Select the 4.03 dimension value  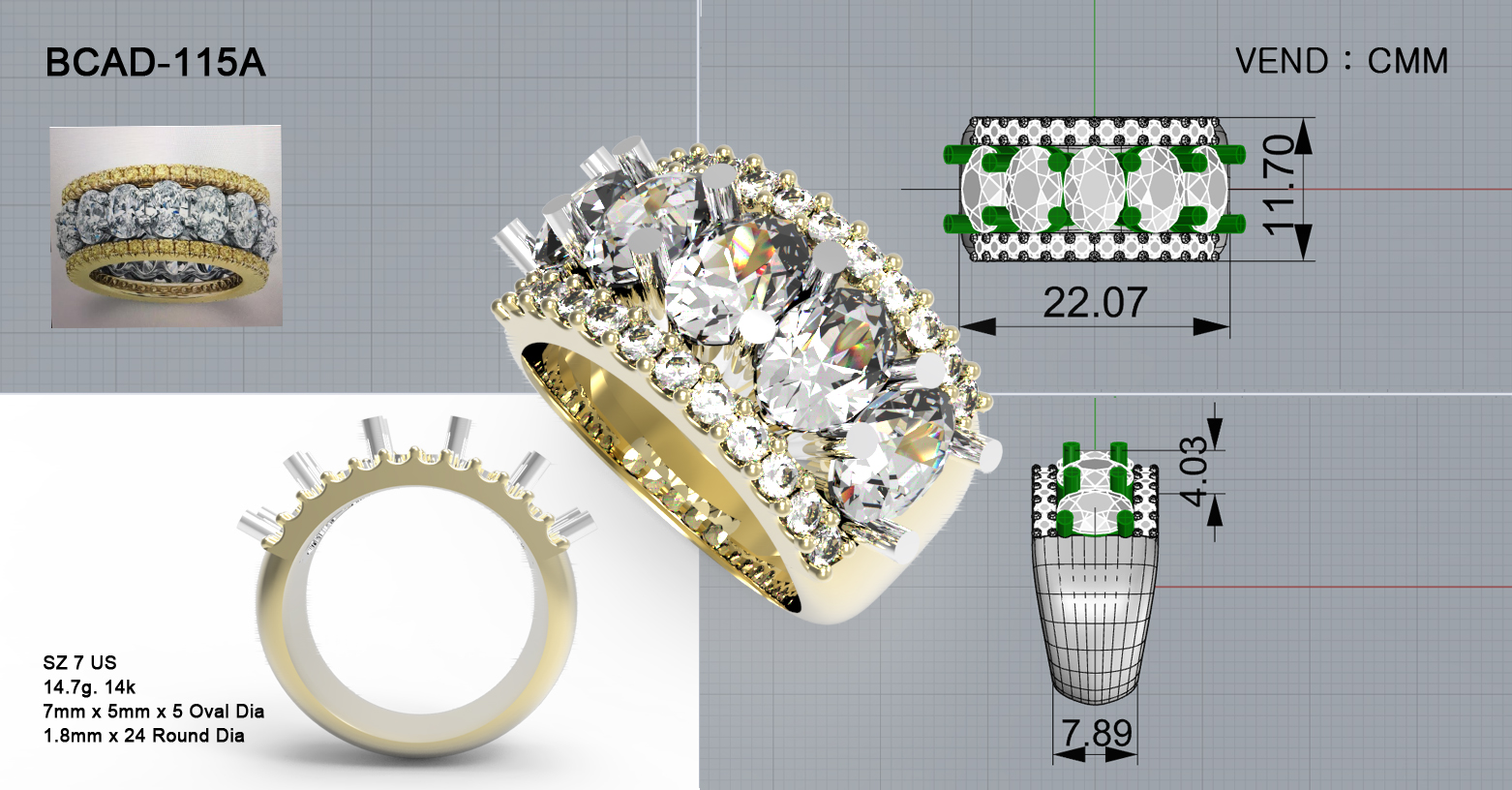coord(1193,471)
